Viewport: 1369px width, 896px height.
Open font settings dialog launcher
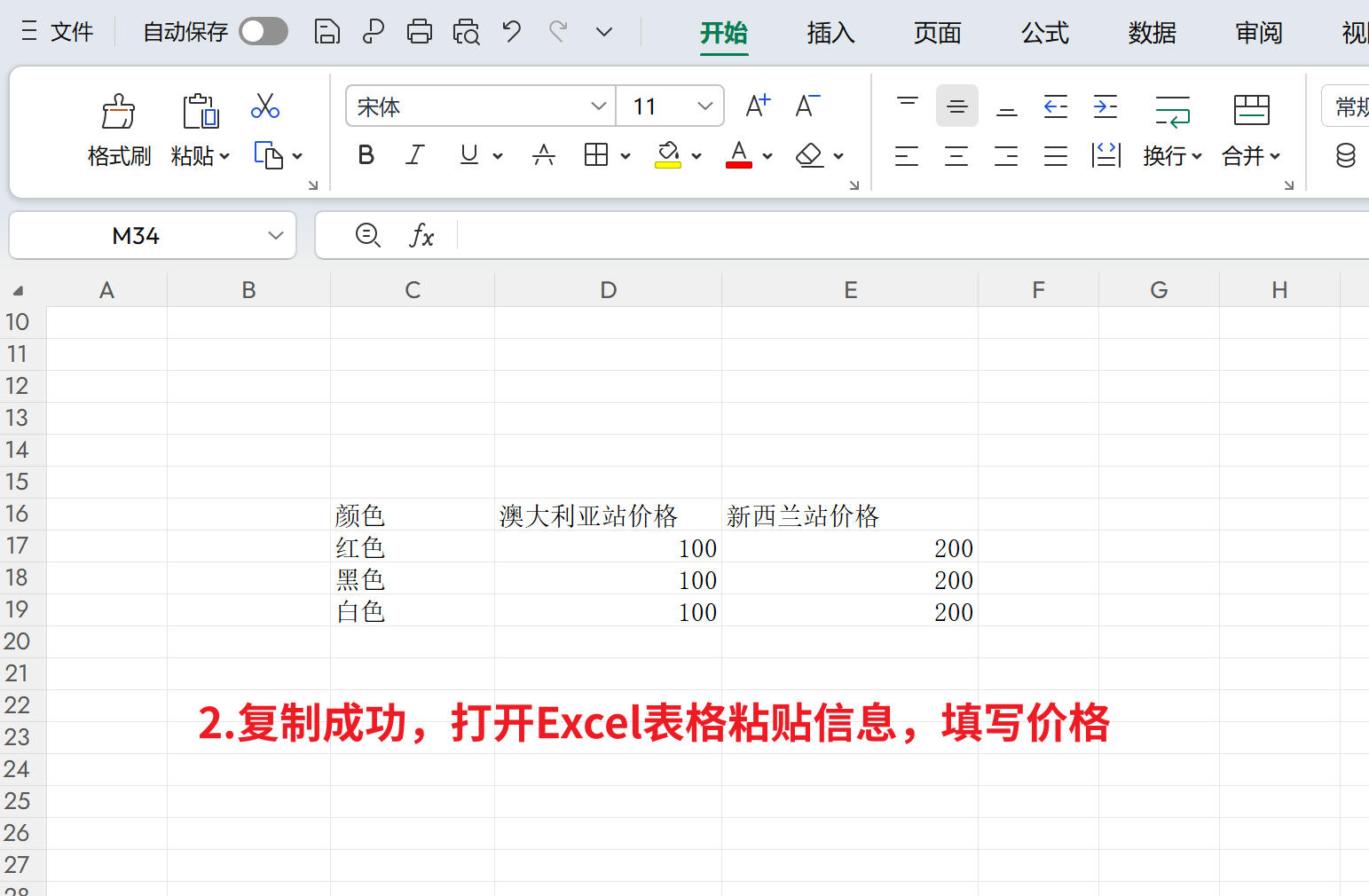[x=854, y=185]
